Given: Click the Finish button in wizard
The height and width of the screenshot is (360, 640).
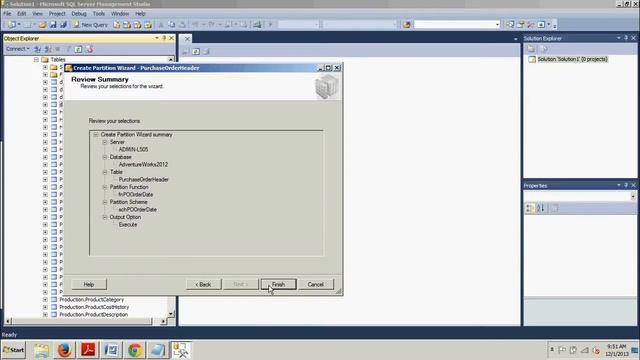Looking at the screenshot, I should pyautogui.click(x=278, y=284).
